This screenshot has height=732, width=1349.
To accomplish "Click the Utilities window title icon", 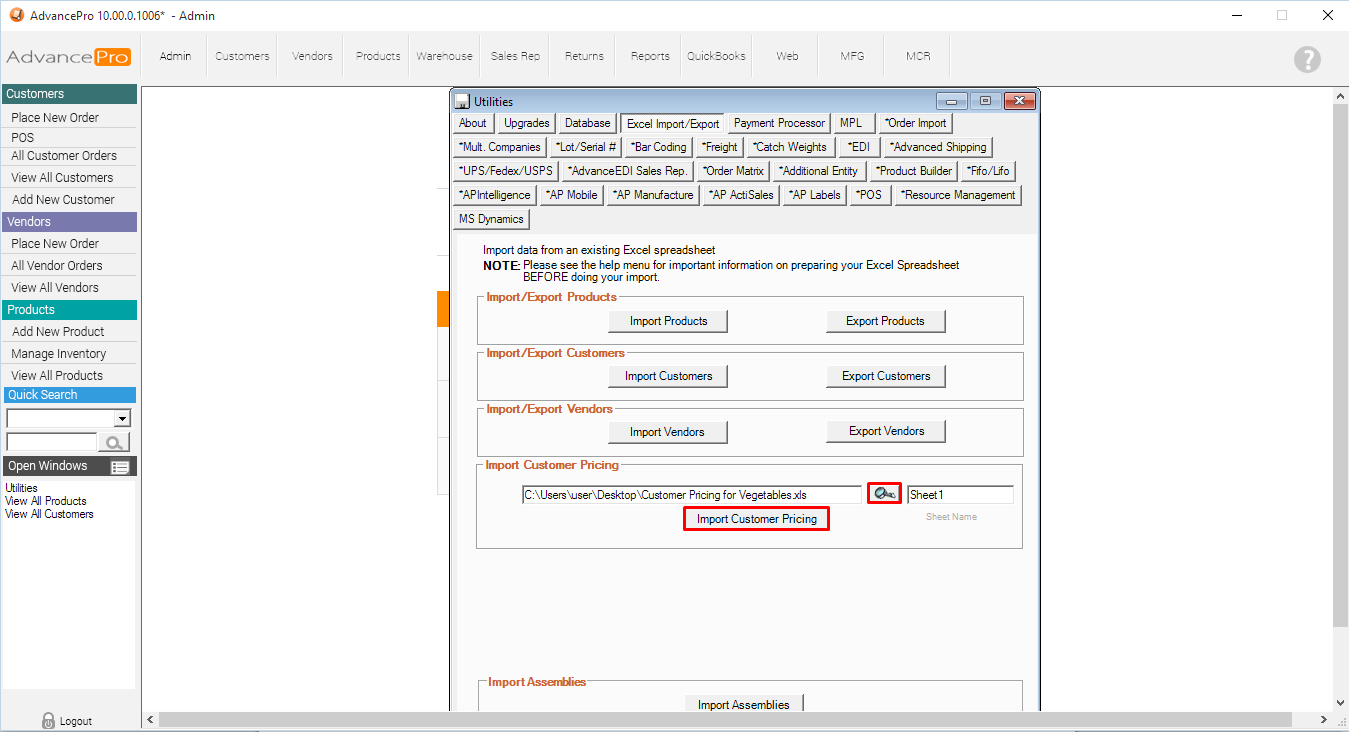I will click(462, 101).
